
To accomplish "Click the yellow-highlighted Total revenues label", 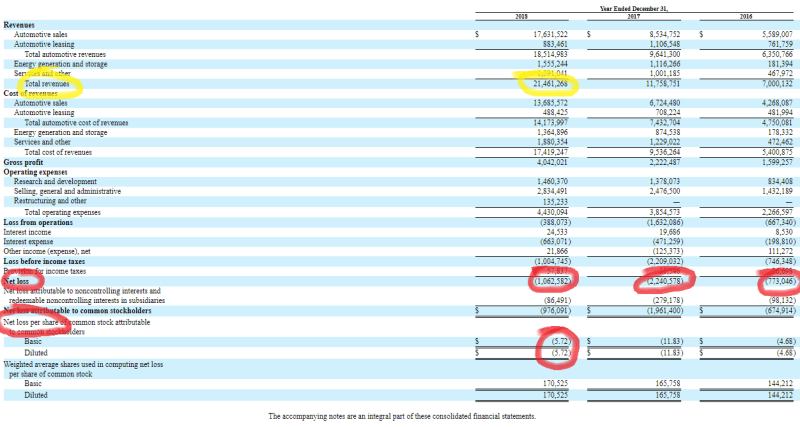I will click(46, 84).
